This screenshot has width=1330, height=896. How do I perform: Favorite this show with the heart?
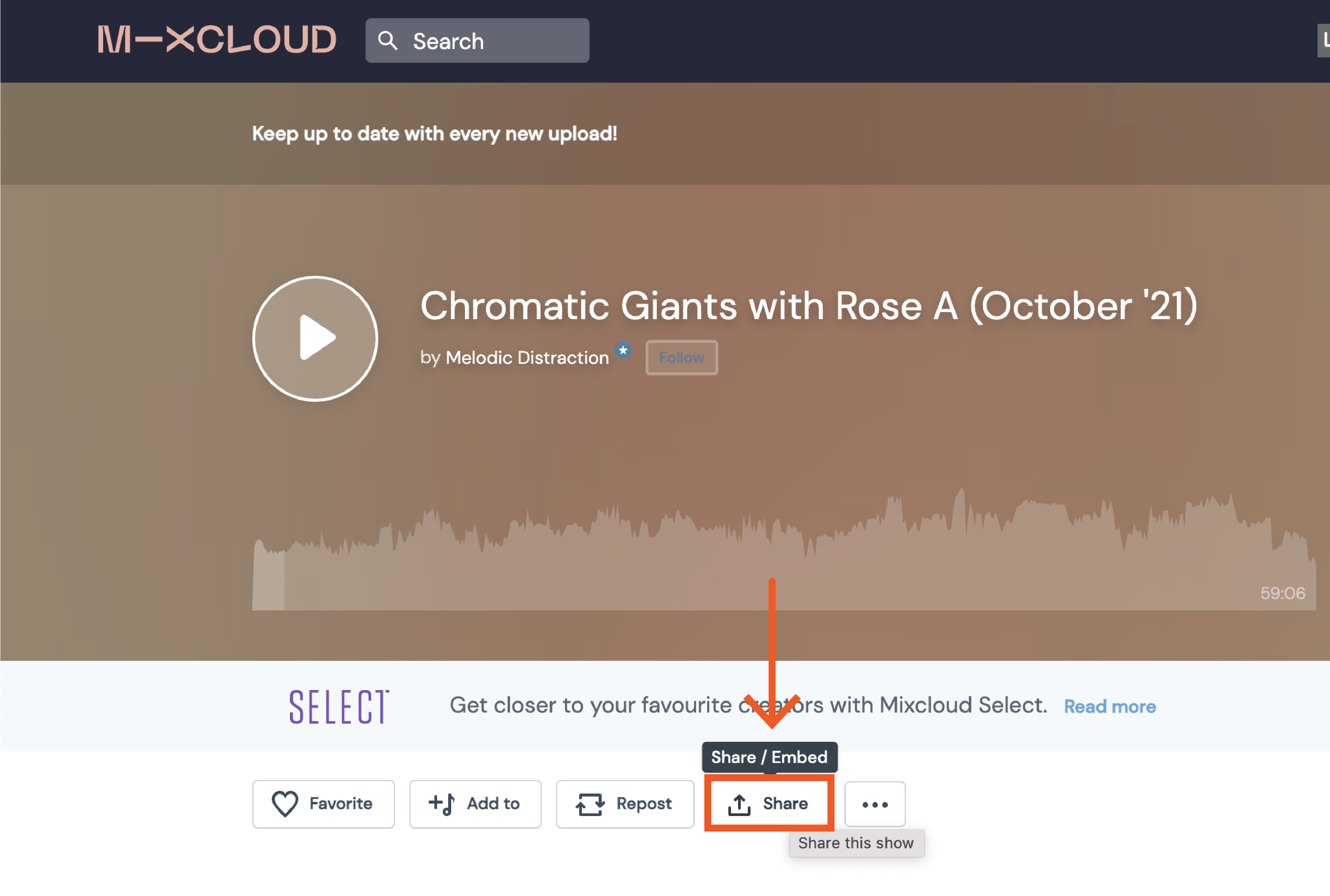[x=324, y=803]
